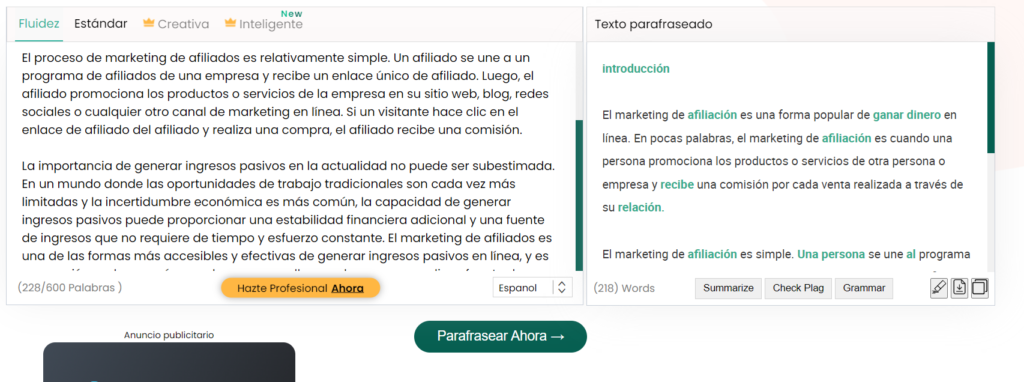
Task: Click the "Texto parafraseado" panel header
Action: (654, 24)
